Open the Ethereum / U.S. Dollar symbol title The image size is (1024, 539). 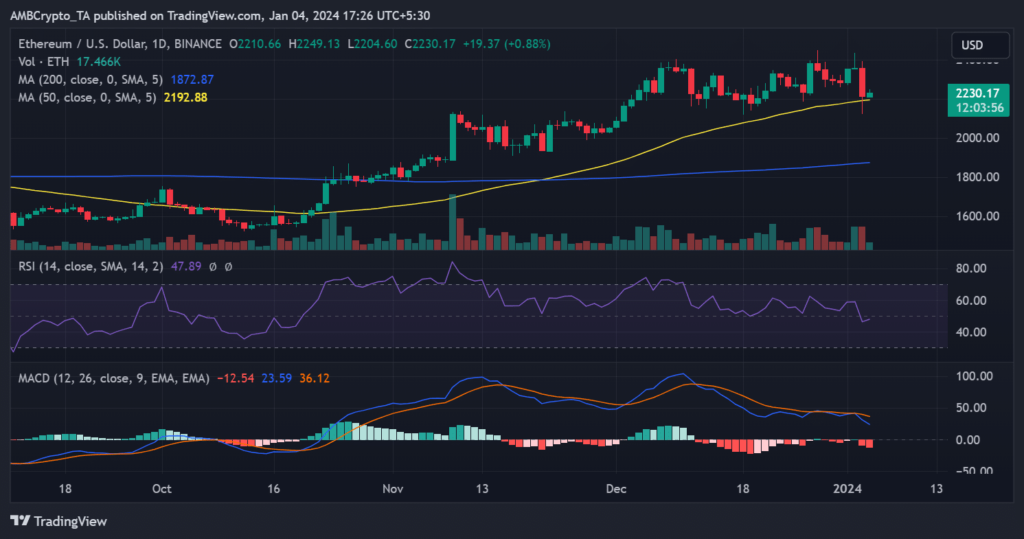[x=80, y=44]
